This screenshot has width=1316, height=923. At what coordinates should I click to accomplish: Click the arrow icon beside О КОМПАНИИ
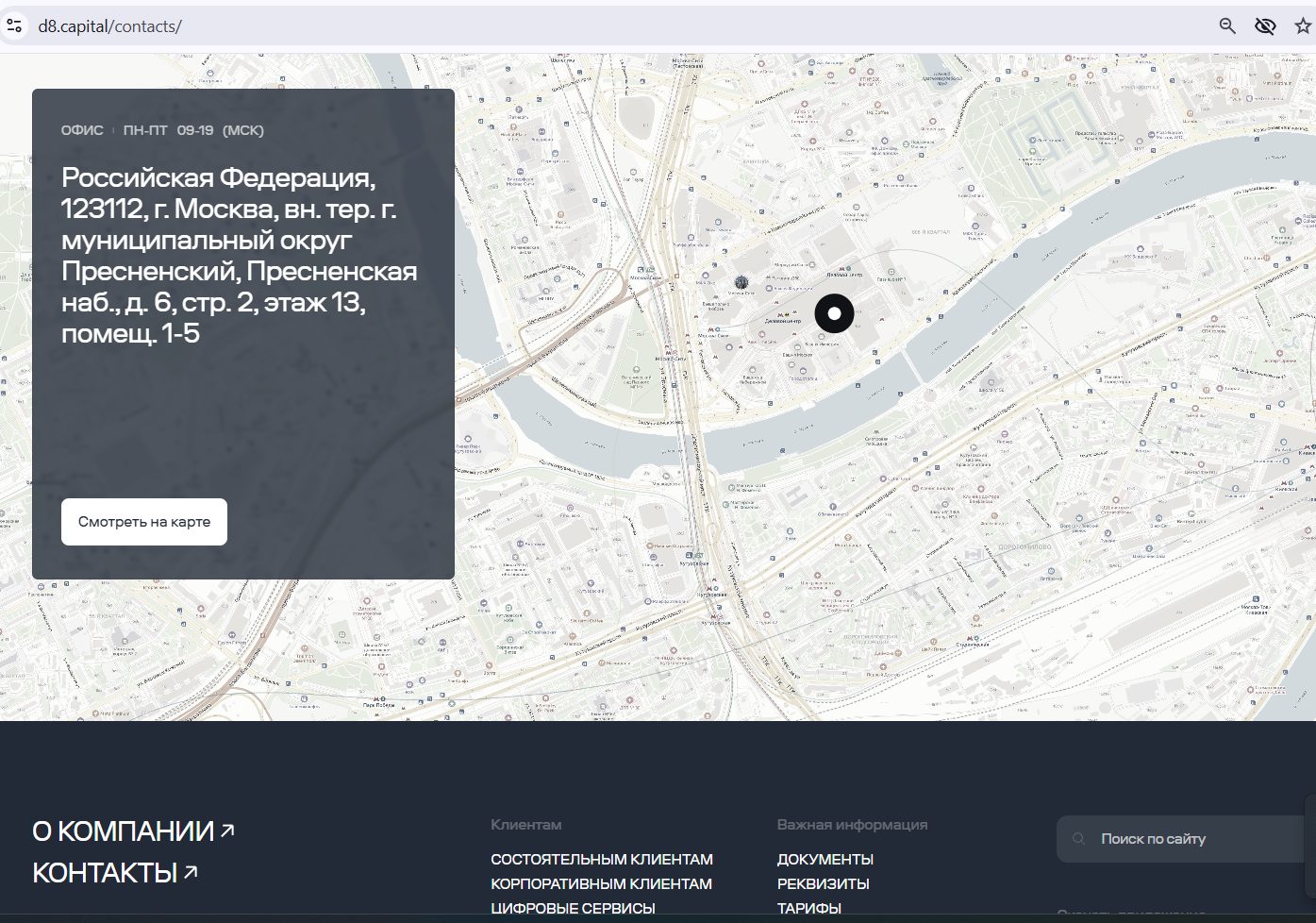point(227,831)
